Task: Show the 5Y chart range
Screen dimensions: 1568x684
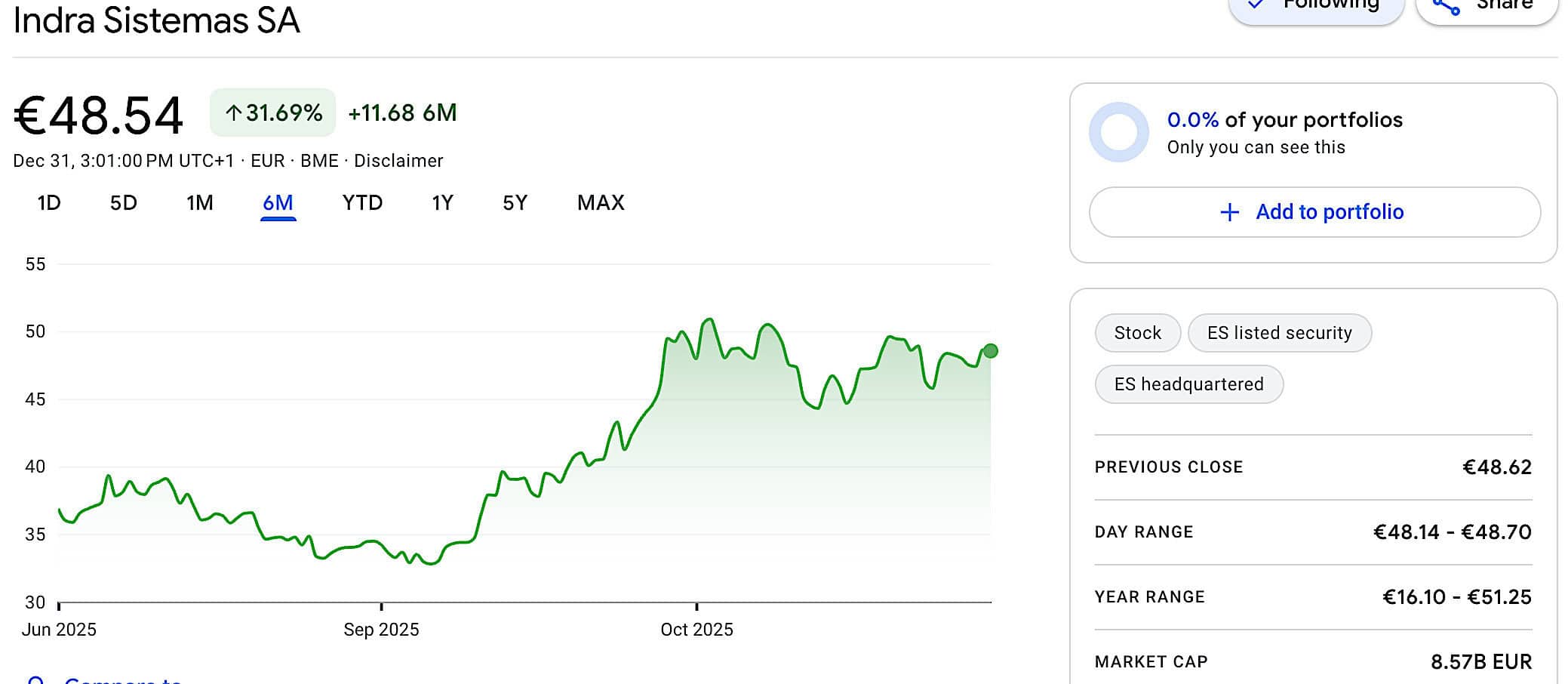Action: [515, 203]
